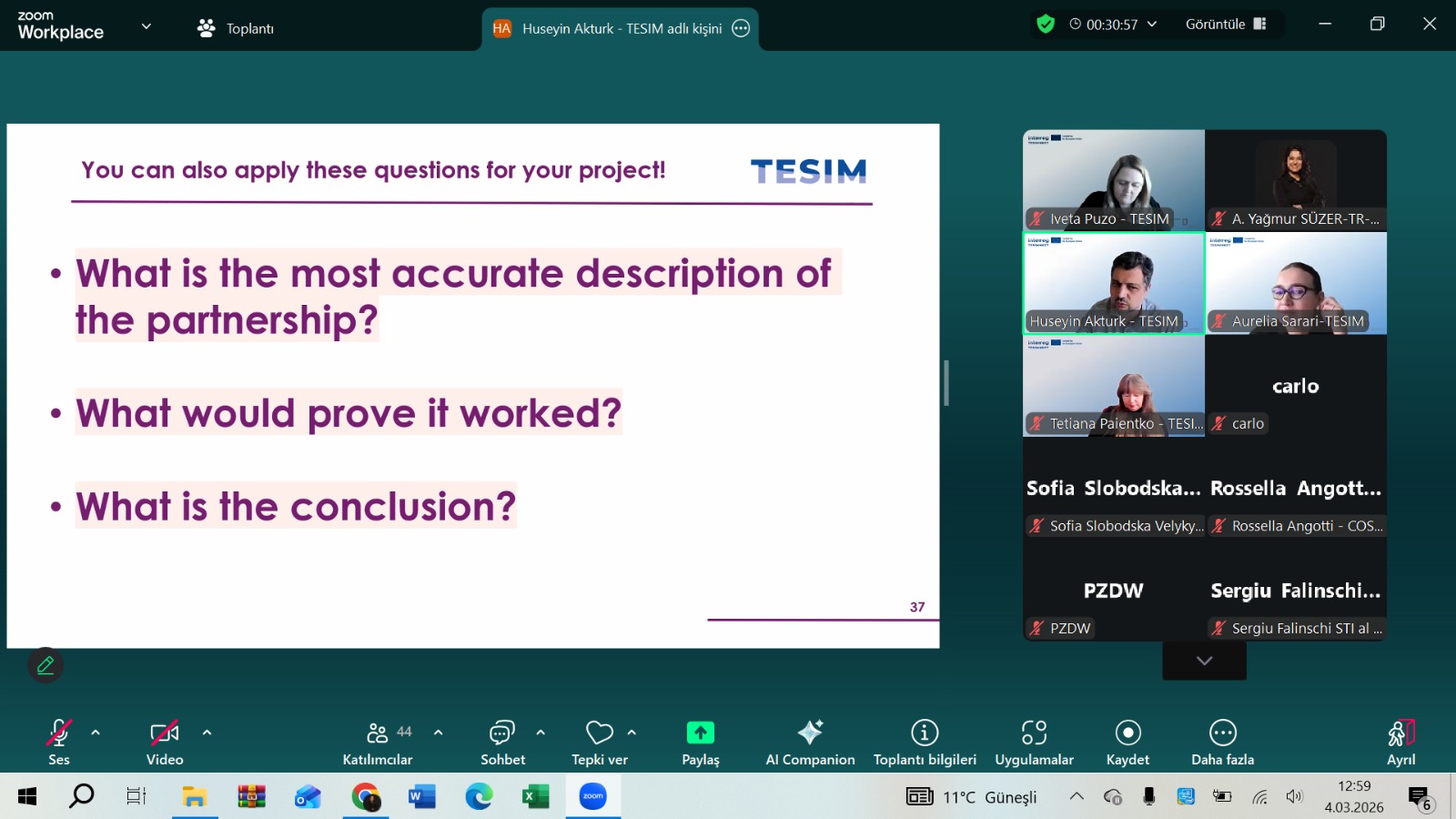The height and width of the screenshot is (819, 1456).
Task: Open the Sohbet chat panel
Action: [x=502, y=742]
